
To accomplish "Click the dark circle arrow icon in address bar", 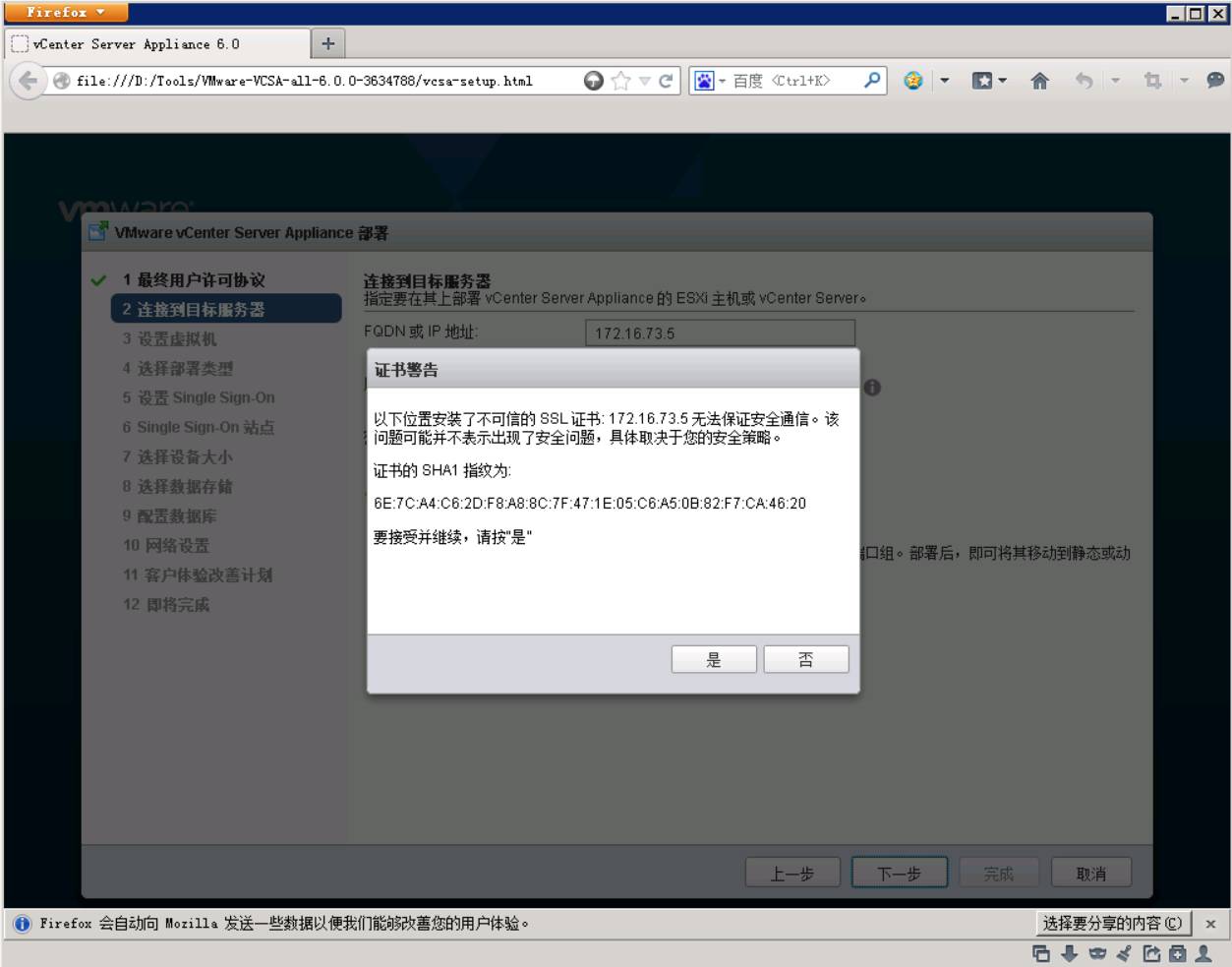I will point(593,81).
